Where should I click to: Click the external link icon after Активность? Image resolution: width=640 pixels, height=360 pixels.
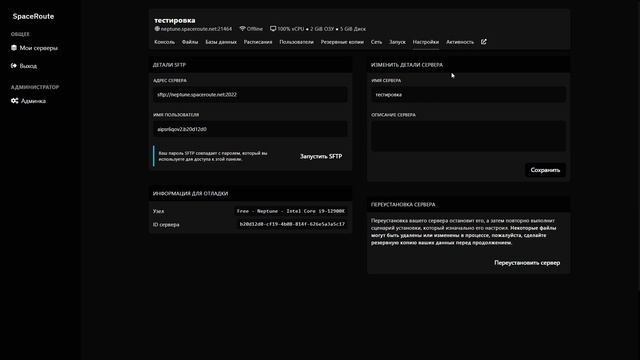pos(484,42)
